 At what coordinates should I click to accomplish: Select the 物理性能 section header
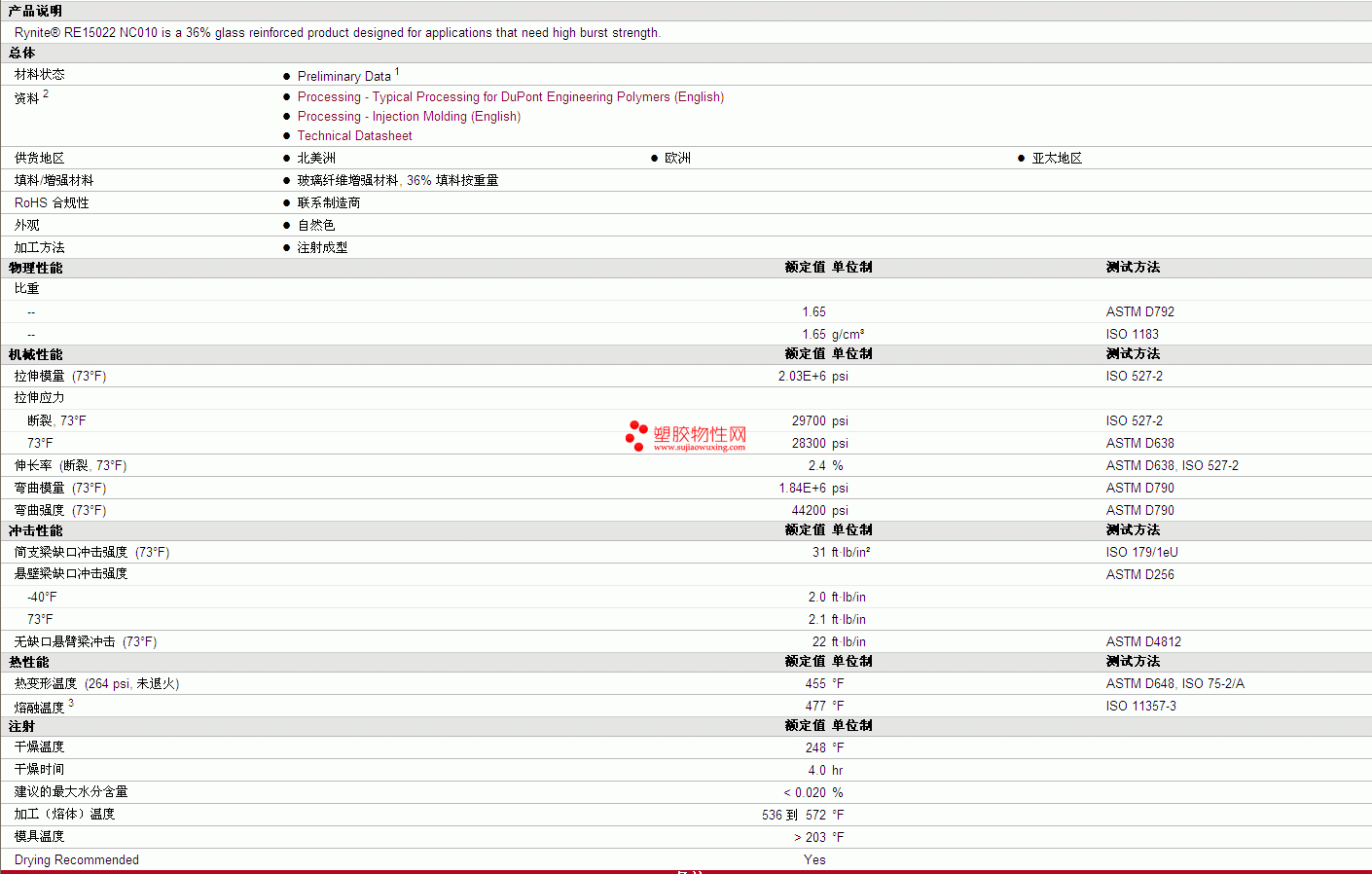[x=35, y=268]
